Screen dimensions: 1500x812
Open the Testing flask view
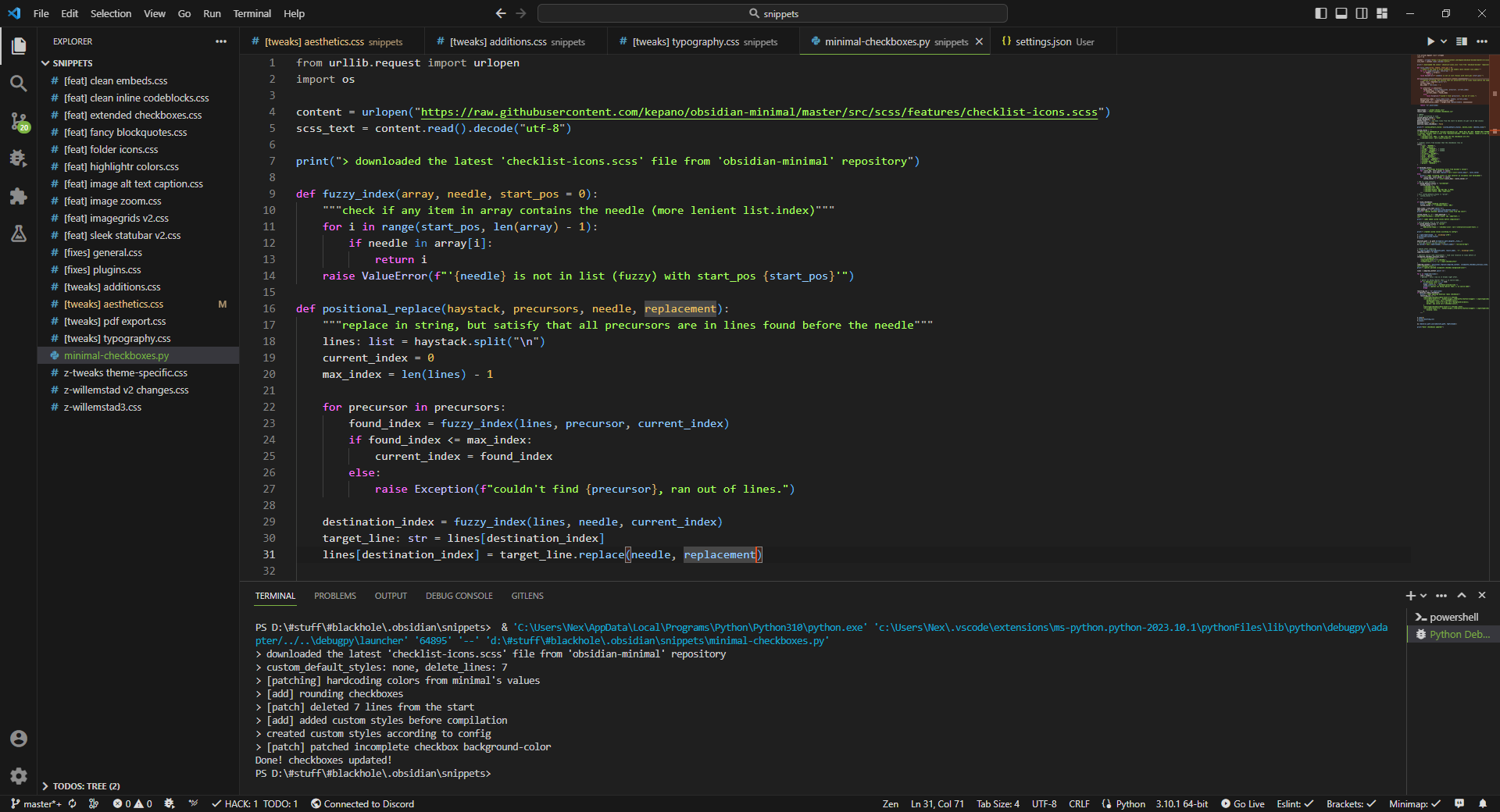19,233
